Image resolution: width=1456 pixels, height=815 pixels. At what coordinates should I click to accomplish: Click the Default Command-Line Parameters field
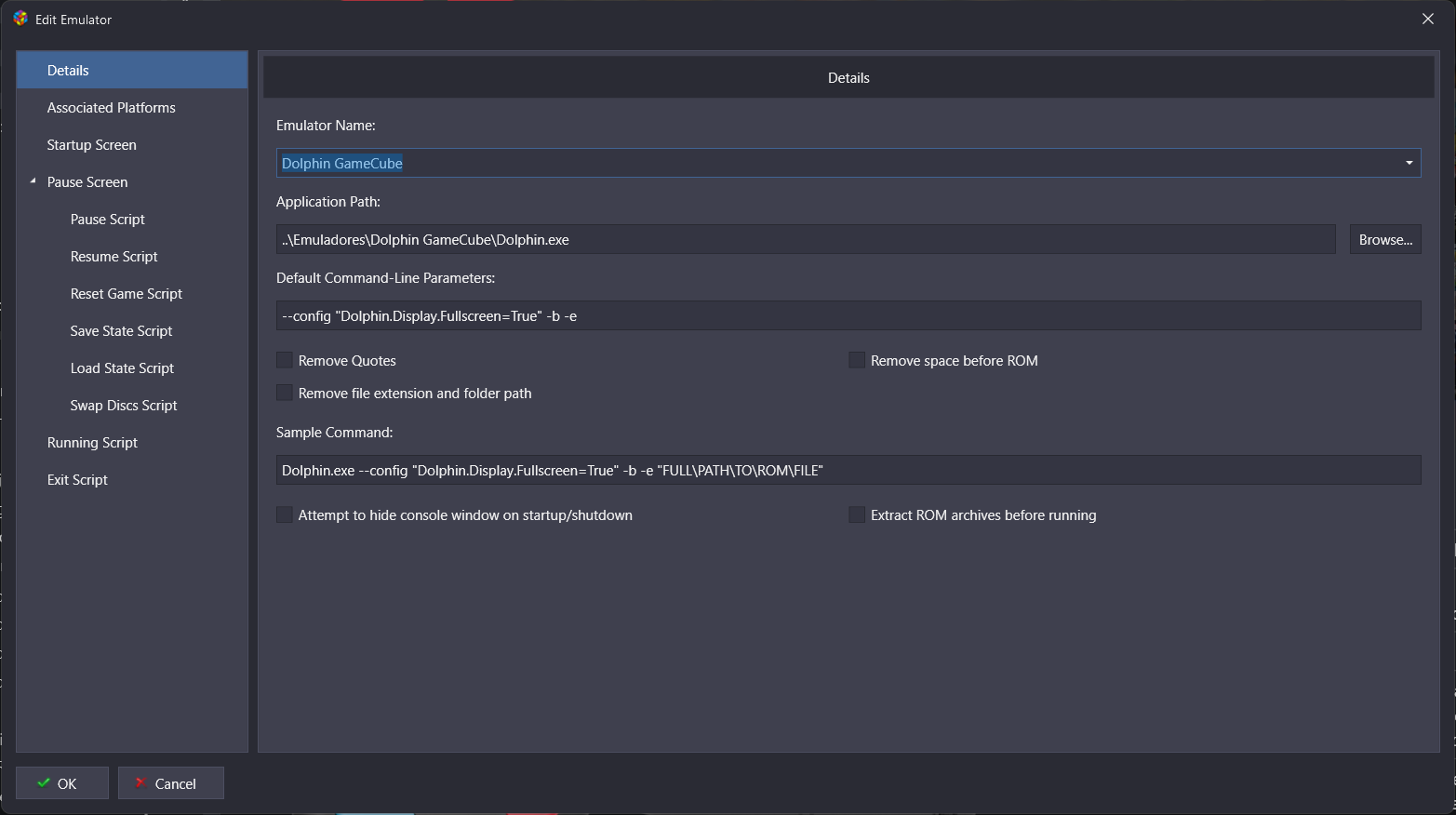(x=848, y=315)
